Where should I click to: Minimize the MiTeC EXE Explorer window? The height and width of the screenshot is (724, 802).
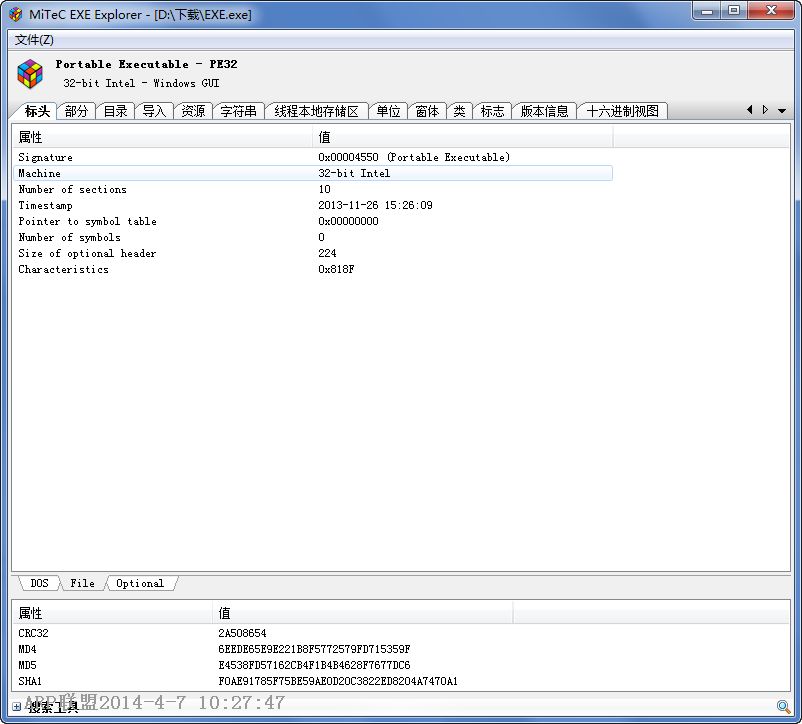(707, 10)
